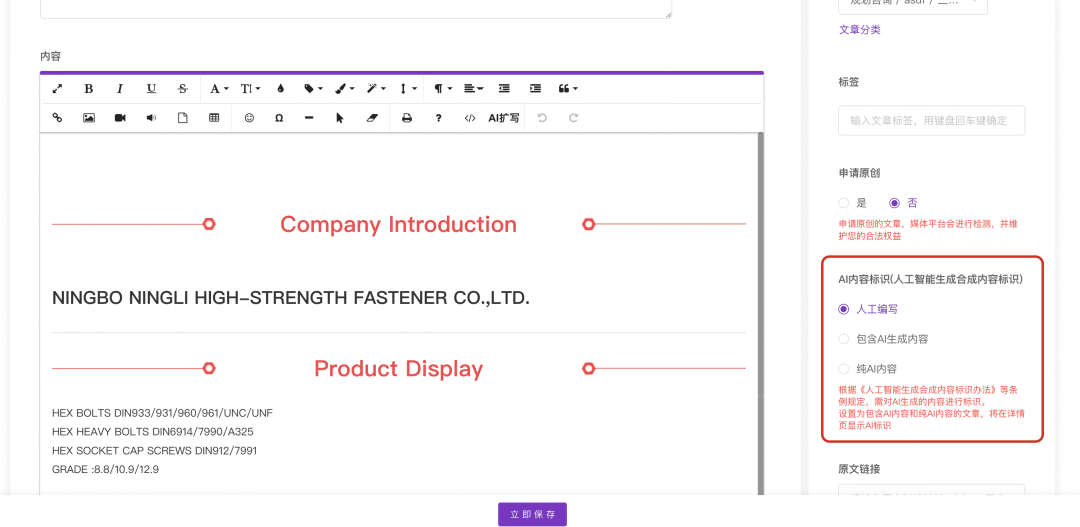Open the tag style dropdown
Image resolution: width=1080 pixels, height=527 pixels.
313,89
